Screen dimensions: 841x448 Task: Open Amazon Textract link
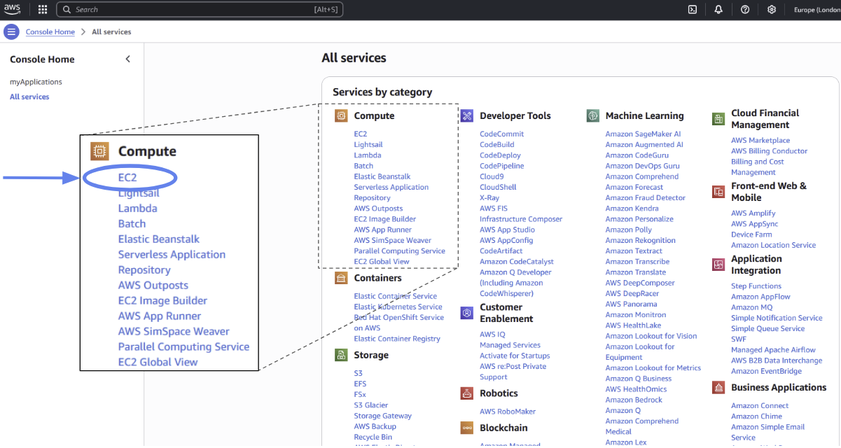click(633, 251)
